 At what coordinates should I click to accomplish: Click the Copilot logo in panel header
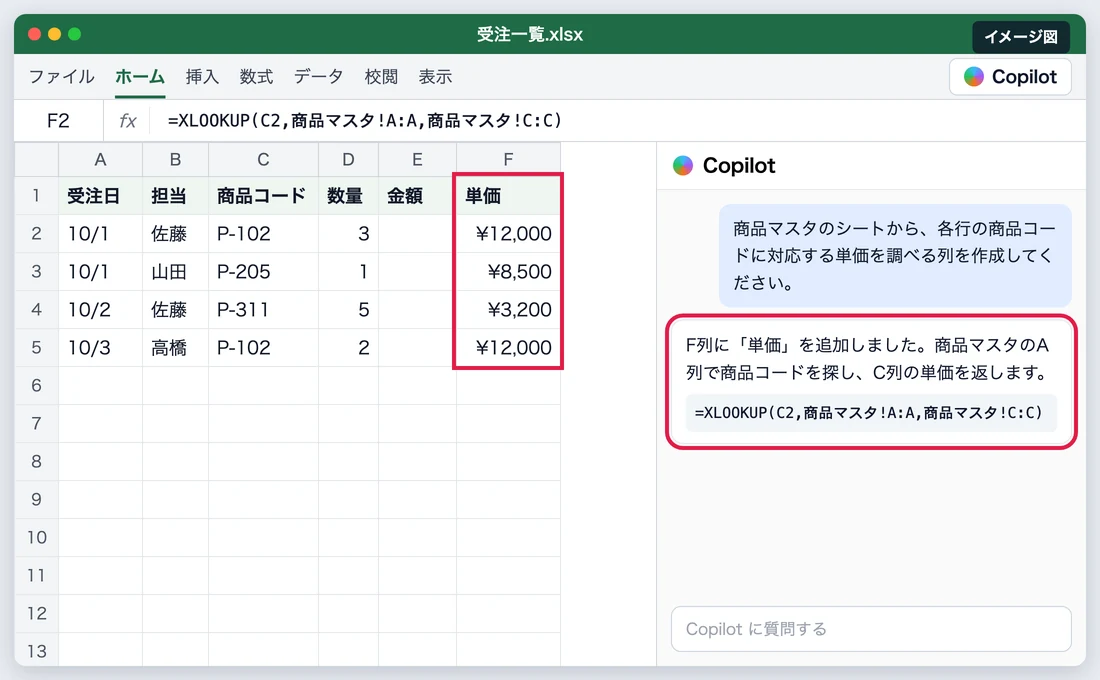click(x=683, y=166)
